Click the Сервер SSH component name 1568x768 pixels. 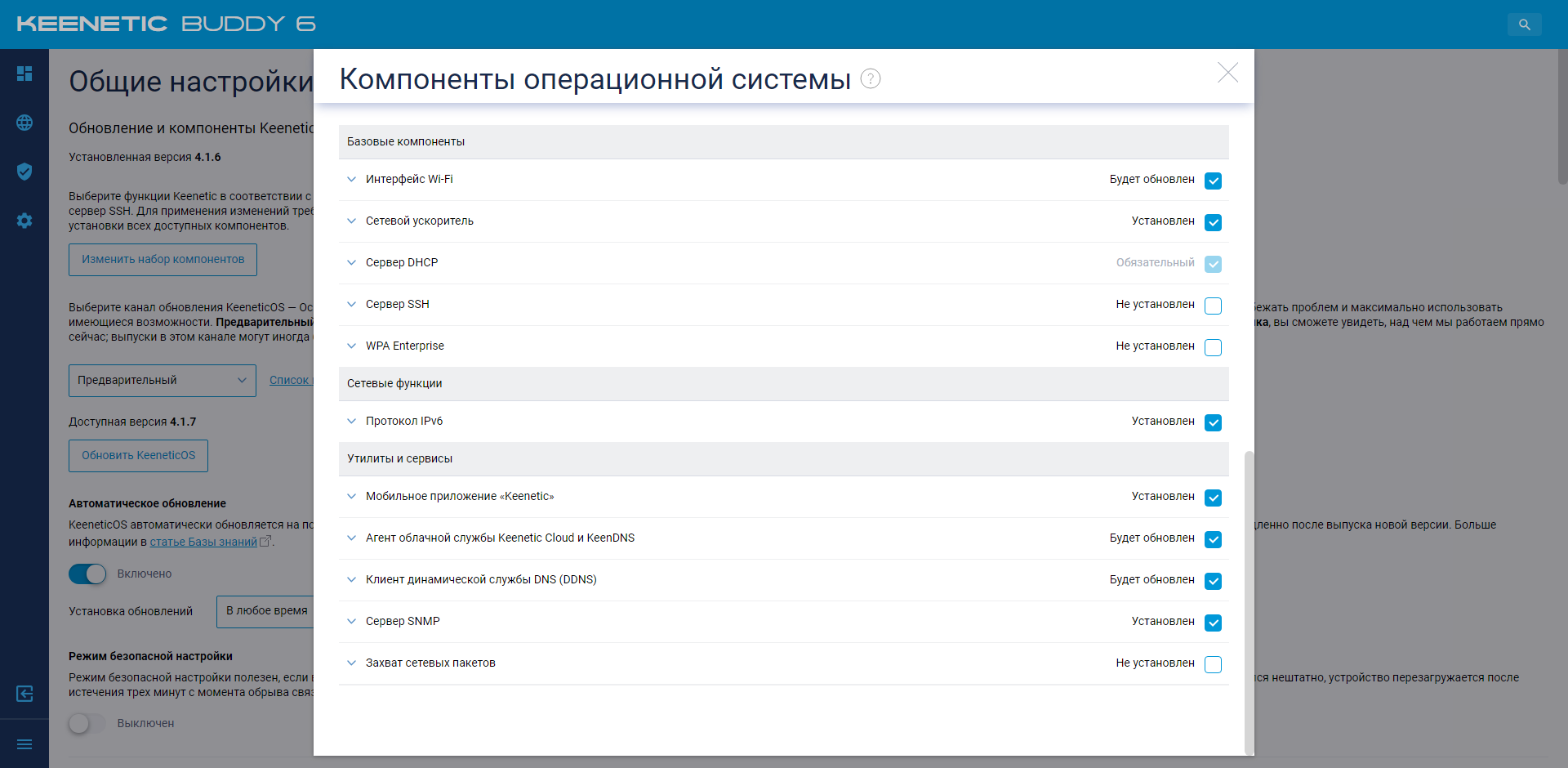(x=398, y=304)
